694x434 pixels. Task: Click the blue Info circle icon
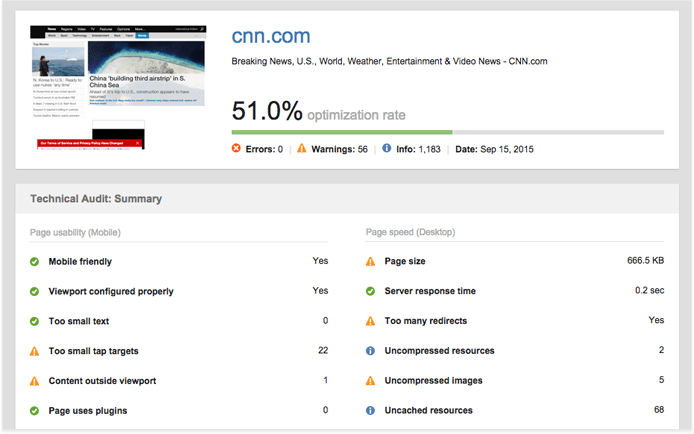pyautogui.click(x=386, y=148)
